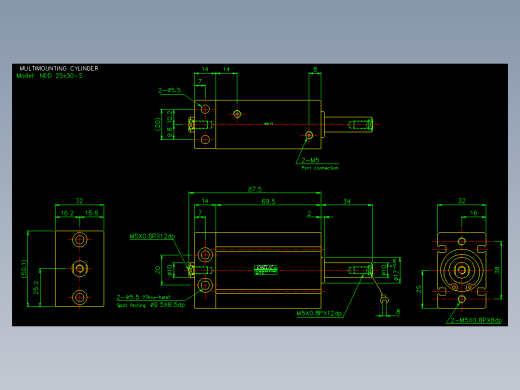
Task: Click the "2" dimension near rod end of front view
Action: (x=310, y=213)
